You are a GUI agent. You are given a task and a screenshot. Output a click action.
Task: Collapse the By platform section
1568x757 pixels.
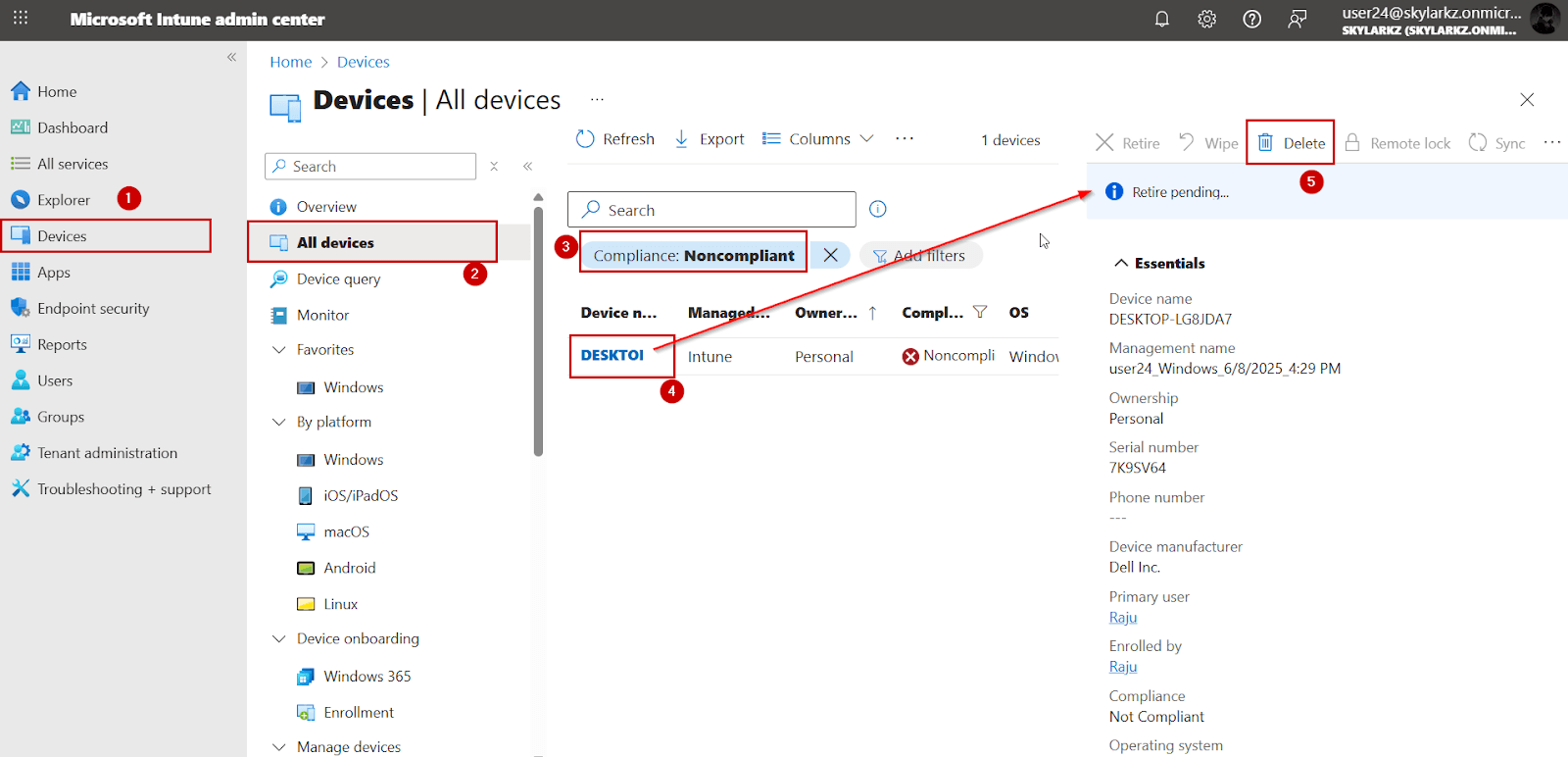click(278, 423)
